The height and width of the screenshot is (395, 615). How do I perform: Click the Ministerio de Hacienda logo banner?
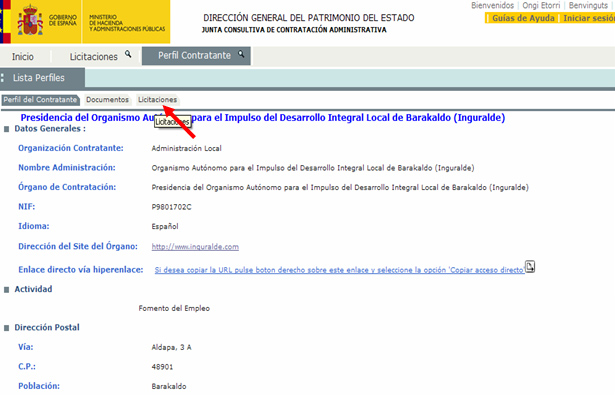127,23
